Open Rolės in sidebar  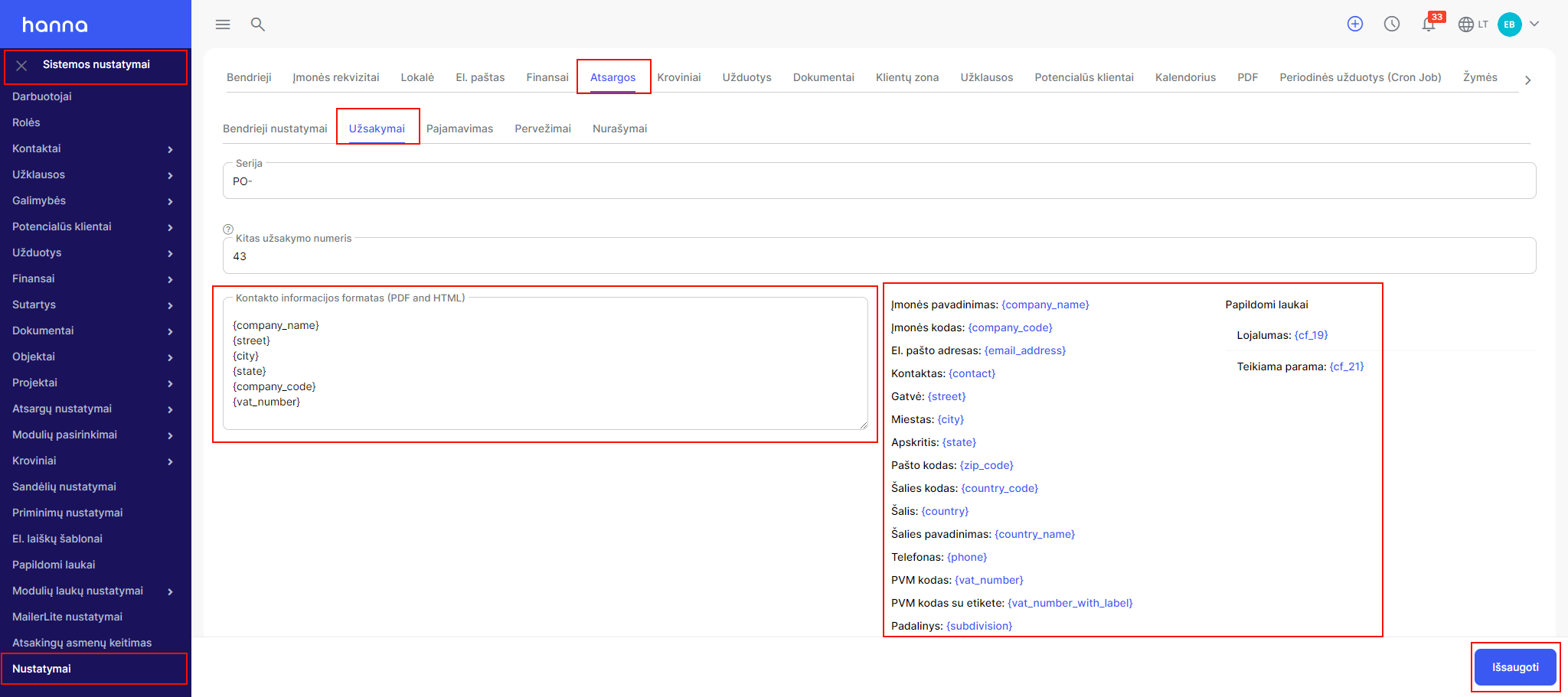pos(26,122)
